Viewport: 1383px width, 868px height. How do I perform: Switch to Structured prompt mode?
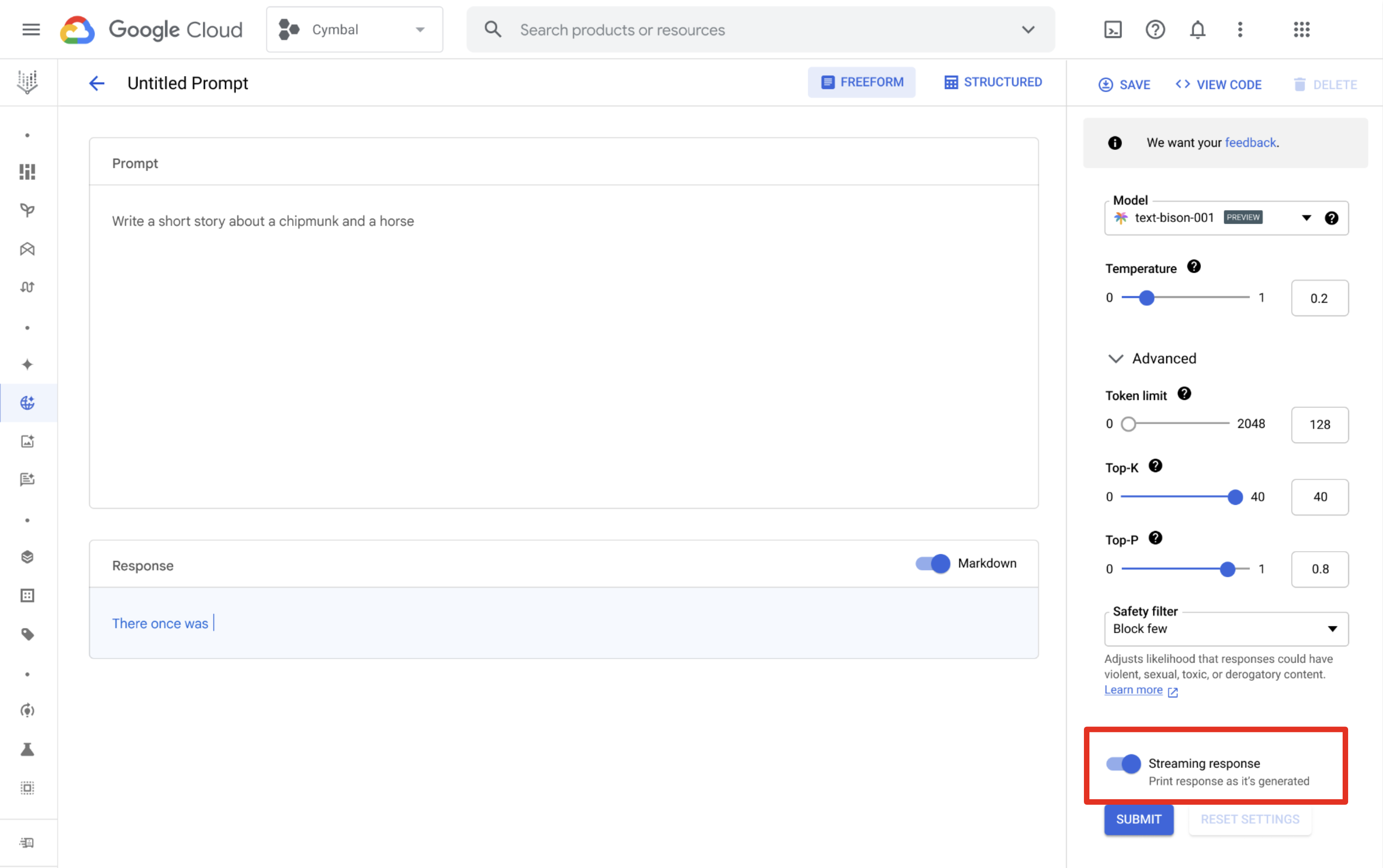pyautogui.click(x=993, y=82)
